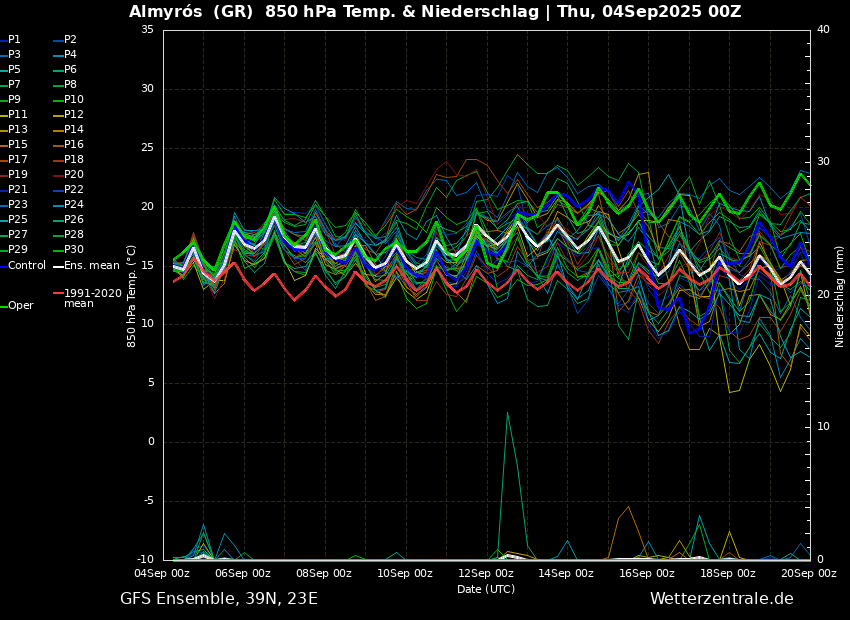Click the Niederschlag (mm) axis label

(840, 296)
